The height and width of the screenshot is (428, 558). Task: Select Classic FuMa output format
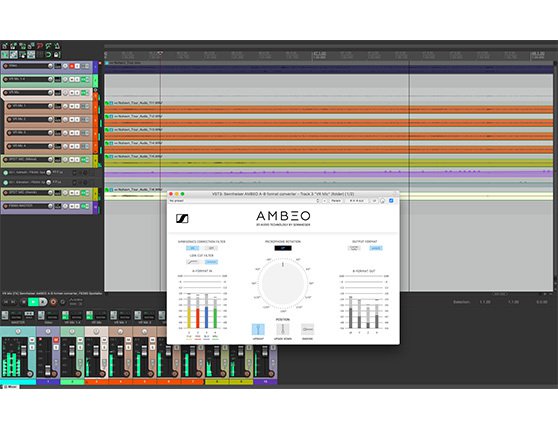click(x=354, y=248)
